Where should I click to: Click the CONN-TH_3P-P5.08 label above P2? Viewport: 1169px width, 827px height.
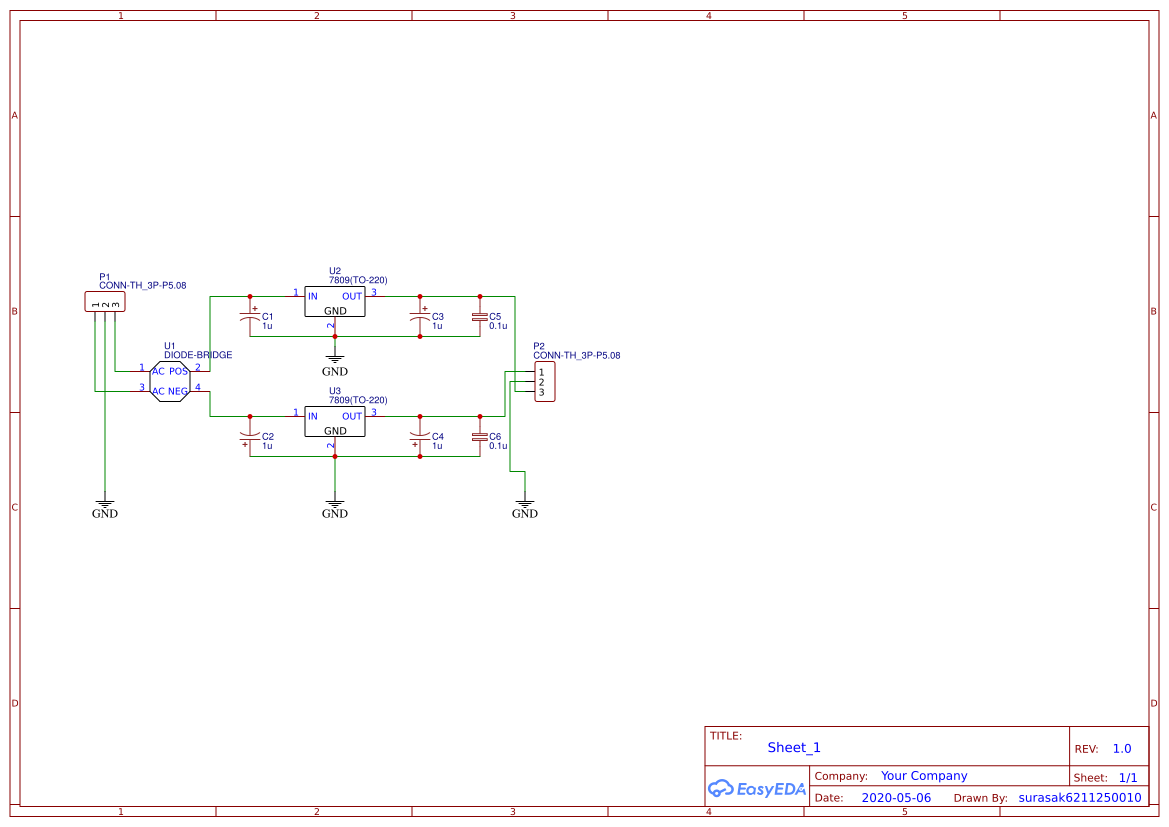(x=578, y=354)
